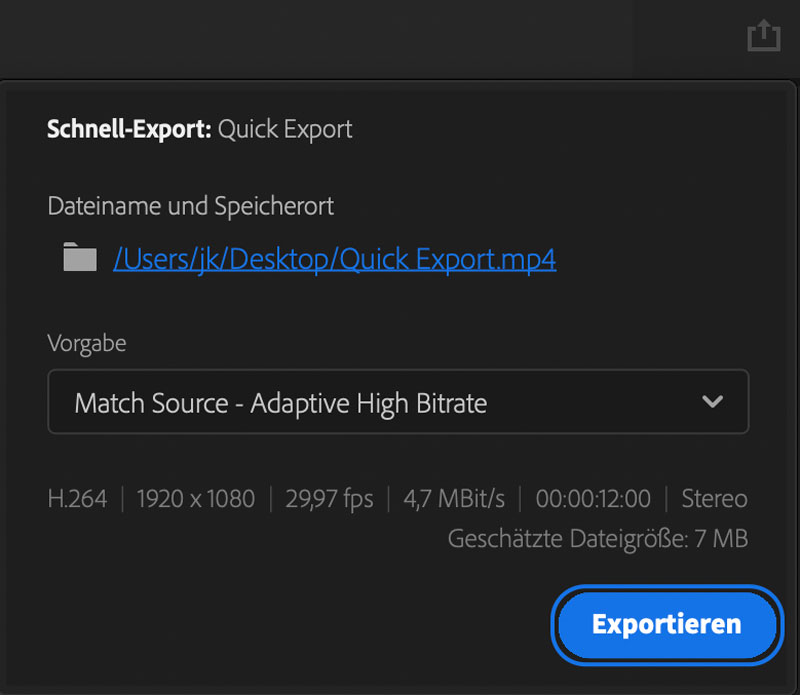Click the Exportieren button
Screen dimensions: 800x695
click(666, 624)
